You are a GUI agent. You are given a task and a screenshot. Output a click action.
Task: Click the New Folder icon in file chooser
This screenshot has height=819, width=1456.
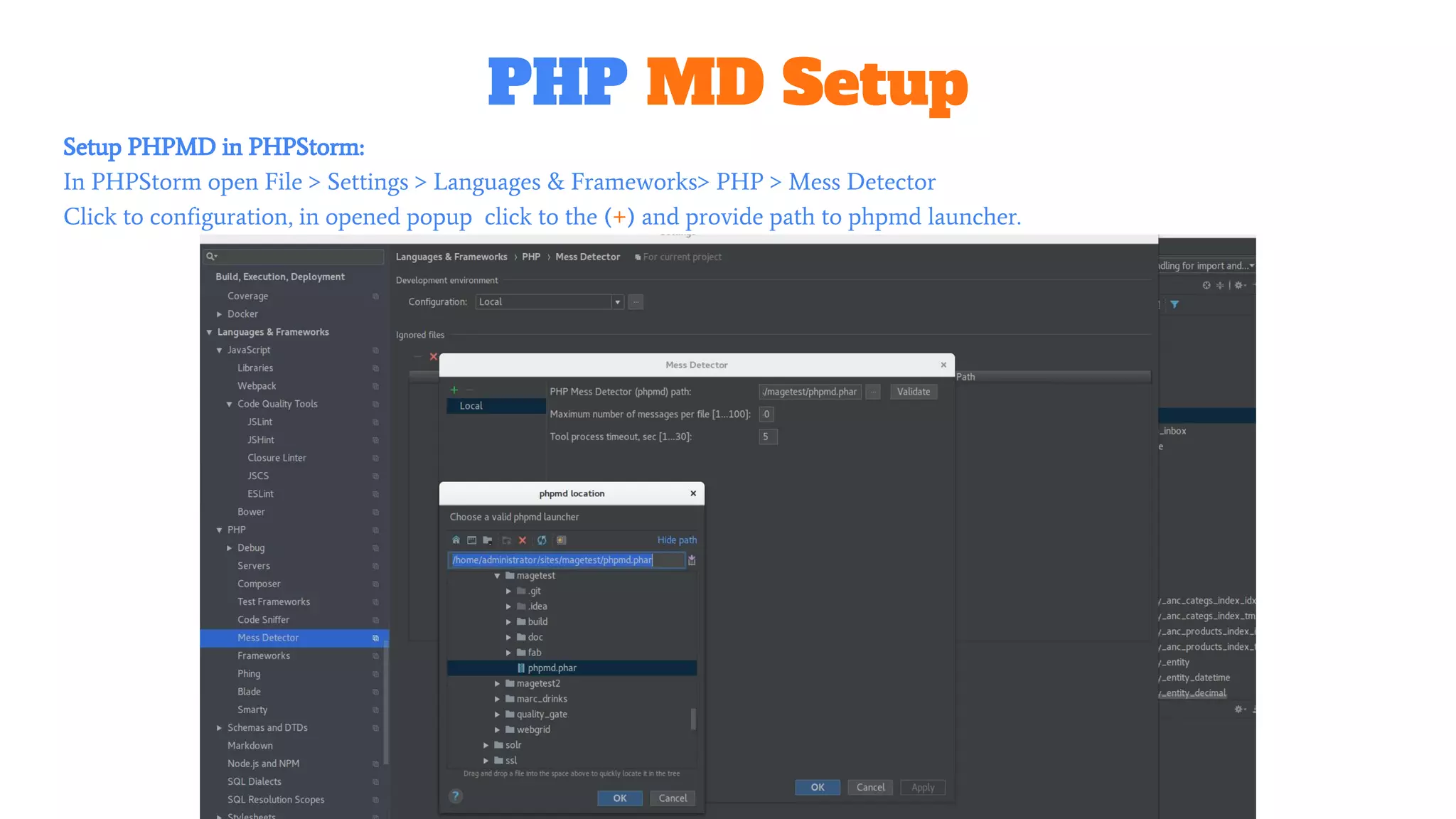tap(506, 540)
